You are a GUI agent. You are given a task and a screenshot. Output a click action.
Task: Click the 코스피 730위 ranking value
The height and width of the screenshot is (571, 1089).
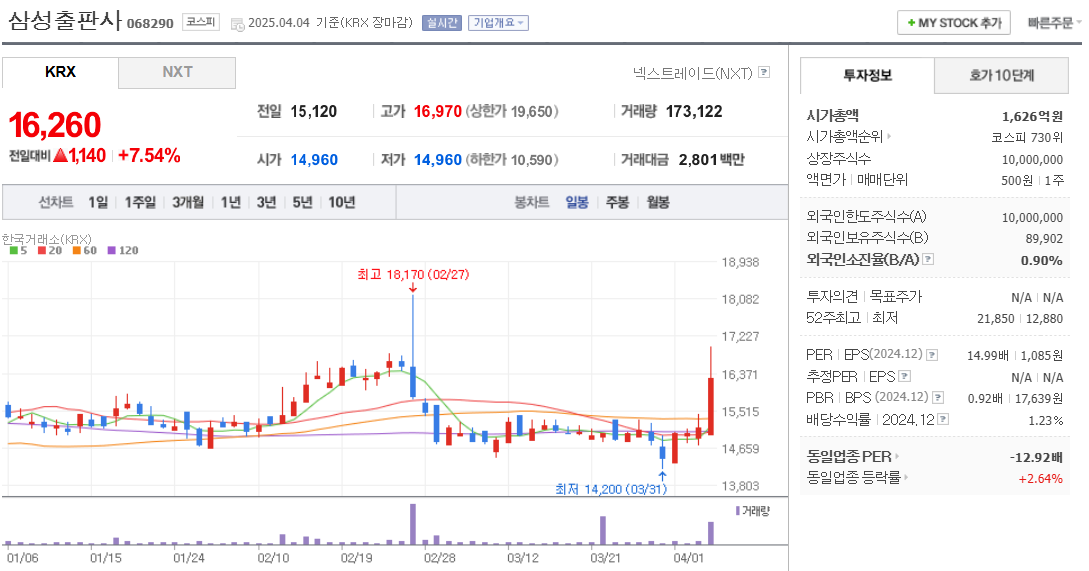coord(1027,138)
